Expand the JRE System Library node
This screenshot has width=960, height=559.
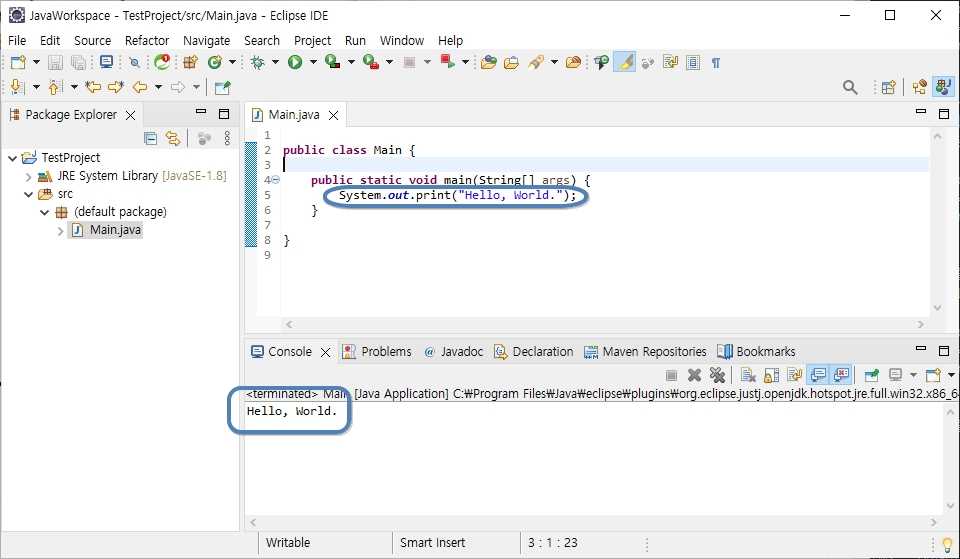tap(28, 176)
